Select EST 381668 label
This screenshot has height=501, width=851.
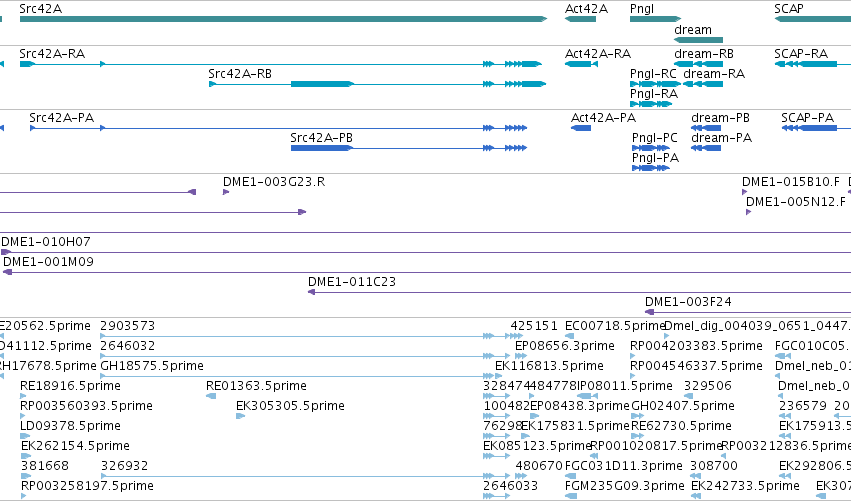45,466
